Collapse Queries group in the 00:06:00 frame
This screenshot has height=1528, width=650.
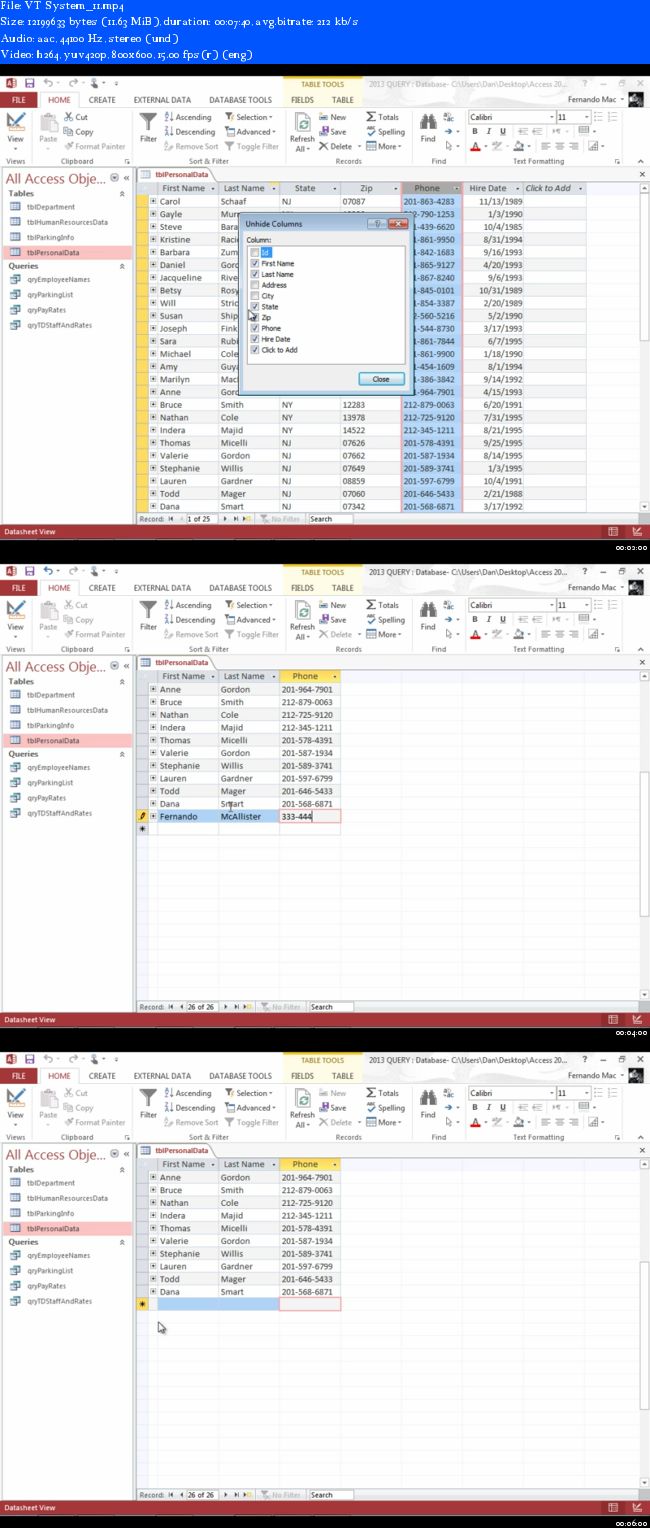(x=121, y=1242)
